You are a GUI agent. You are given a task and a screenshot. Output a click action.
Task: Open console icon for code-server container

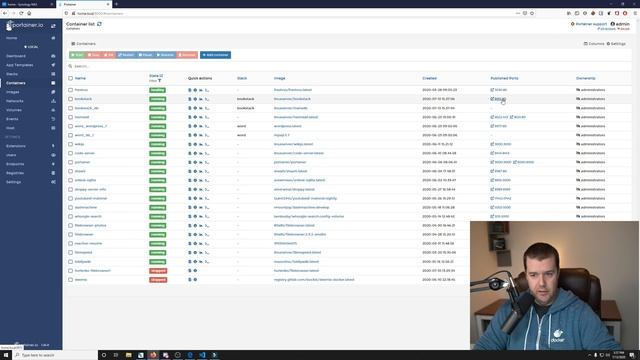pos(207,153)
